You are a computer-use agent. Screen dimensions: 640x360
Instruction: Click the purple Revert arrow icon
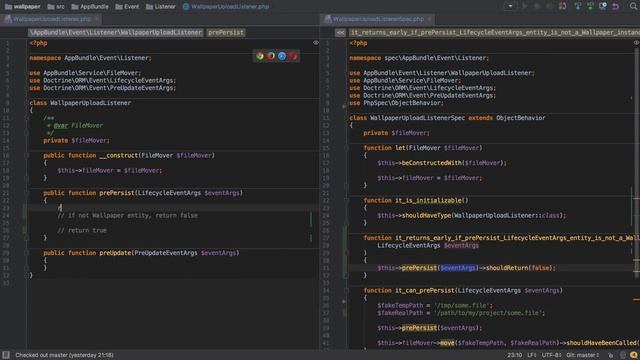tap(616, 6)
